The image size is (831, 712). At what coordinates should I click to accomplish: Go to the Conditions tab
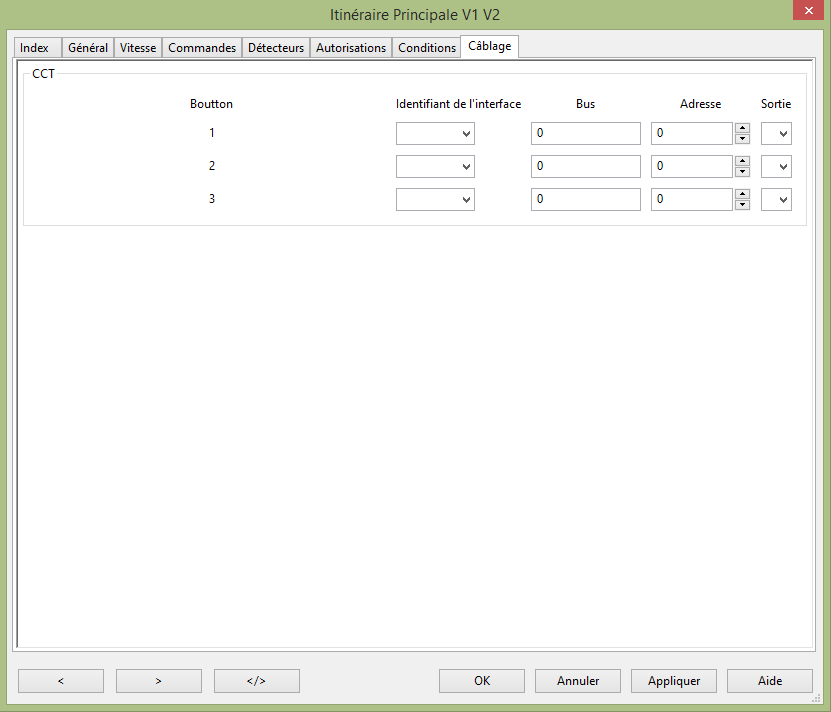427,48
